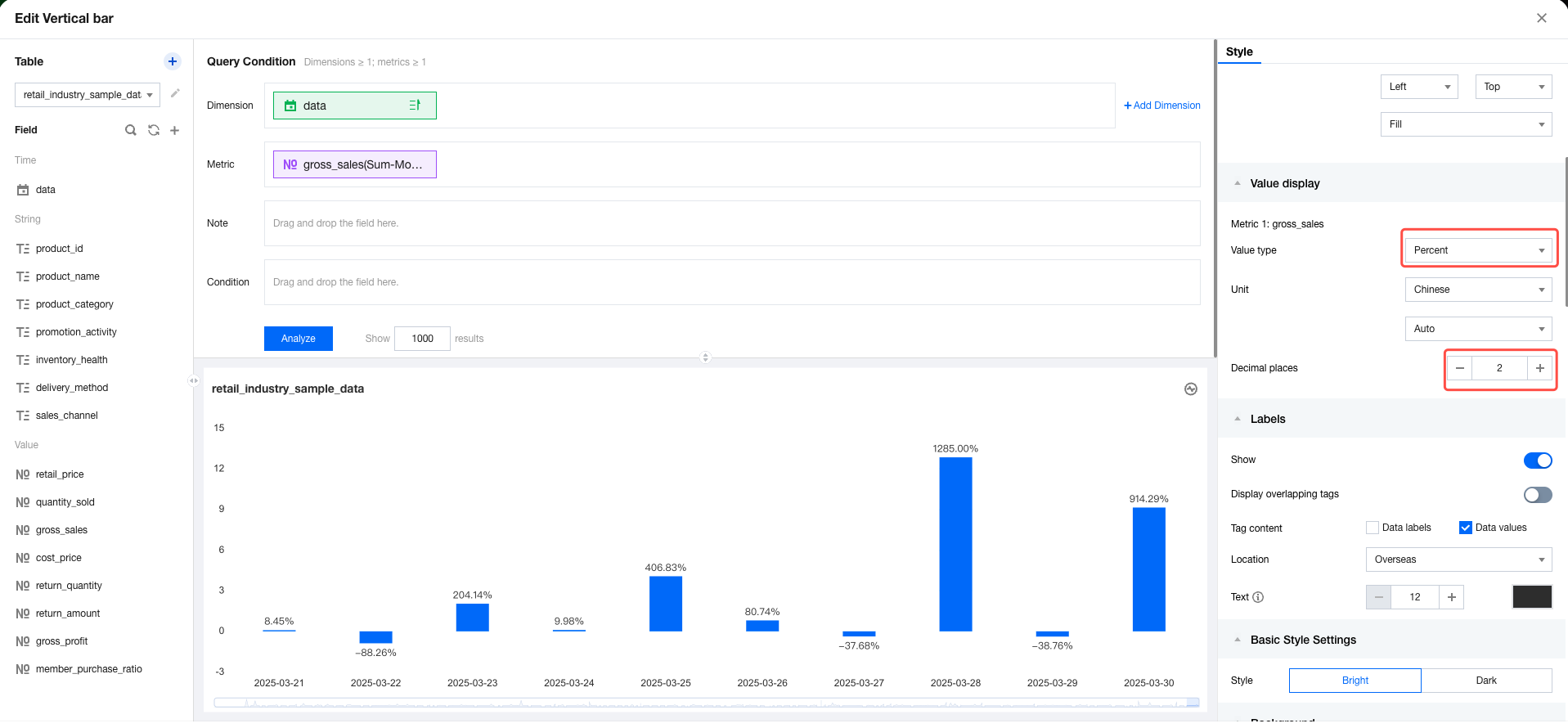Click the product_category string type icon

(x=23, y=304)
